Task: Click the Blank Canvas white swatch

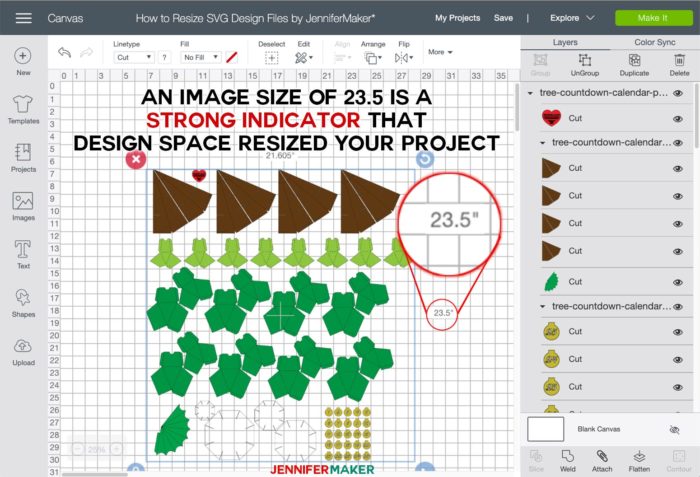Action: (x=546, y=429)
